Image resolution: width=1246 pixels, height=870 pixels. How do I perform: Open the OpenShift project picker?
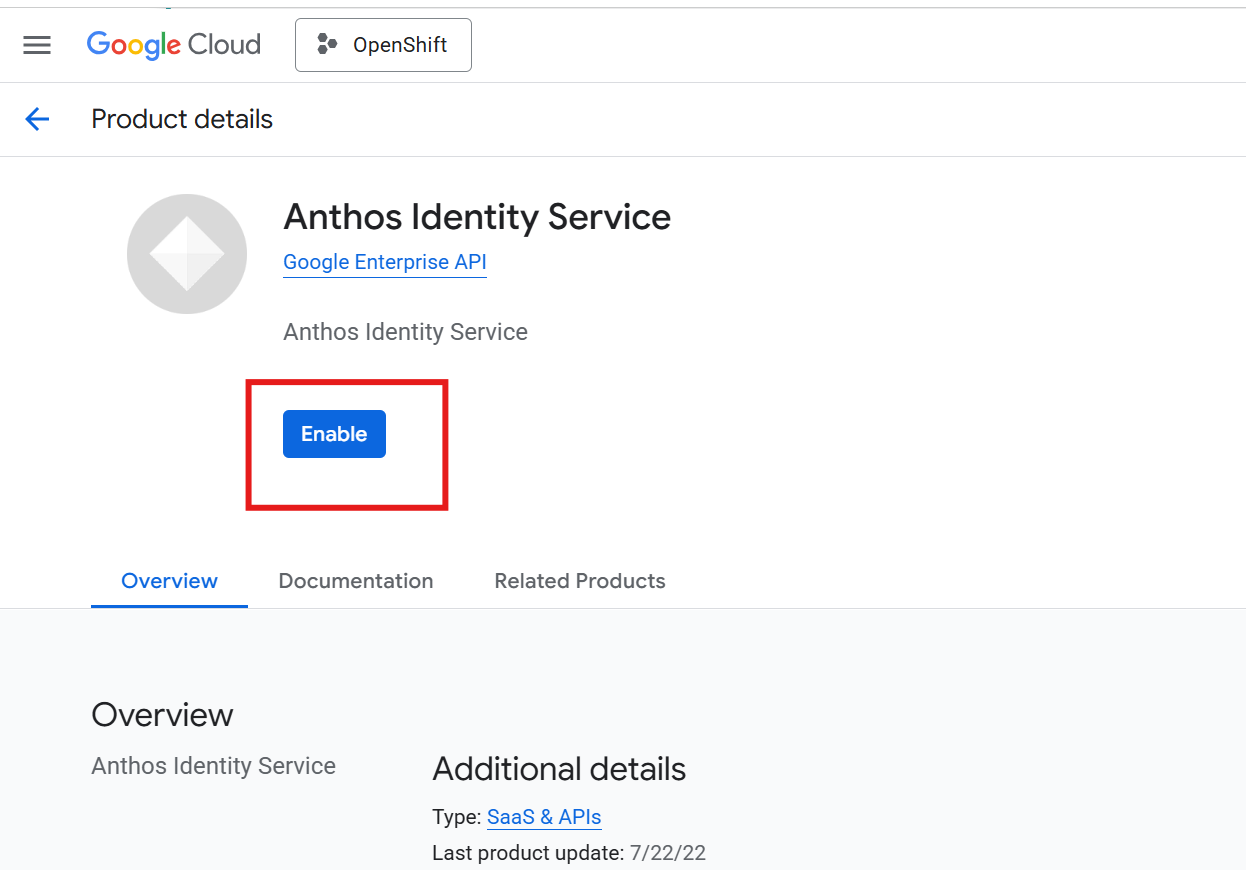(x=383, y=45)
